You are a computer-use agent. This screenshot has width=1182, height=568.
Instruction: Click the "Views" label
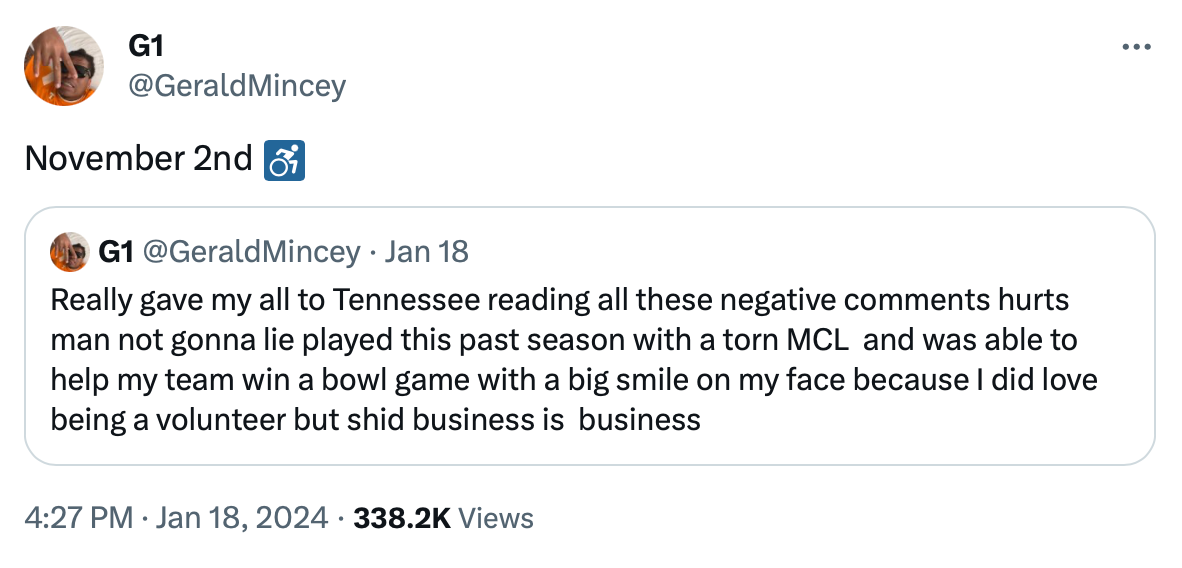click(500, 518)
